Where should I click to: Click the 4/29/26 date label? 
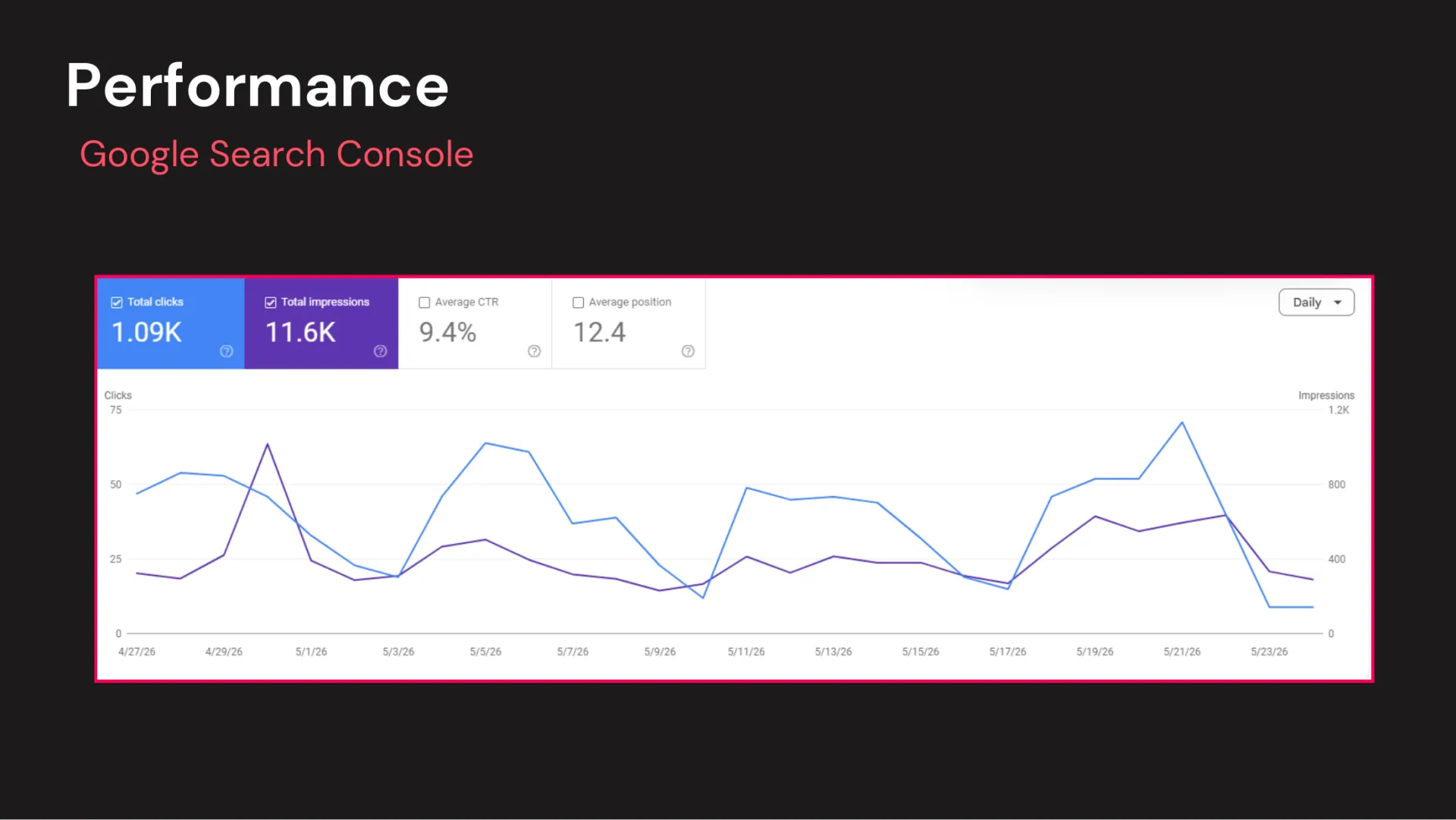224,652
